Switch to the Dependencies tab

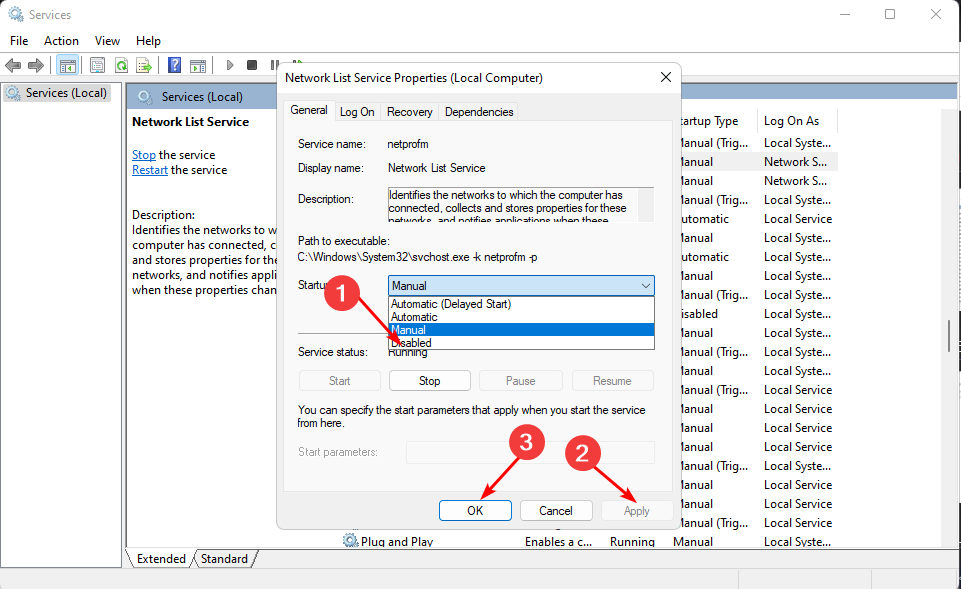click(x=479, y=112)
